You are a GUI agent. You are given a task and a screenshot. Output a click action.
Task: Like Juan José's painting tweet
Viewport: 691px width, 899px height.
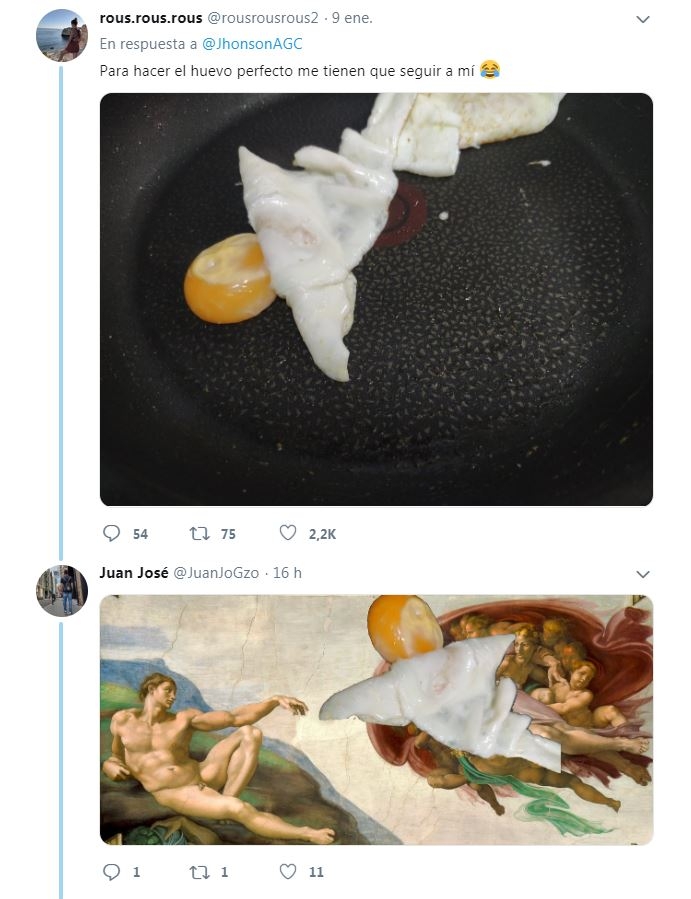(x=288, y=872)
